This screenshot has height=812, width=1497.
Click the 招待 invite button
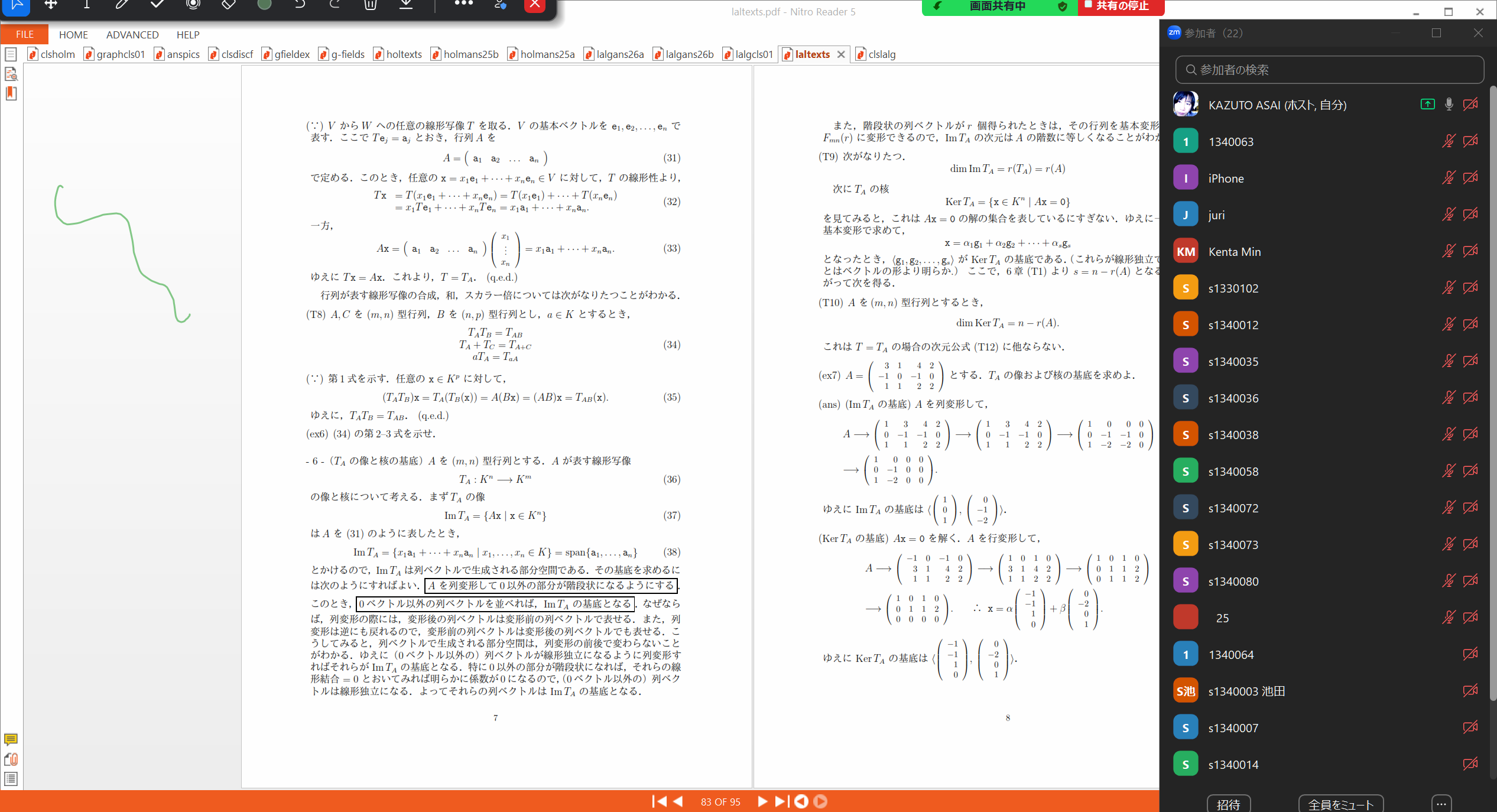click(x=1228, y=804)
